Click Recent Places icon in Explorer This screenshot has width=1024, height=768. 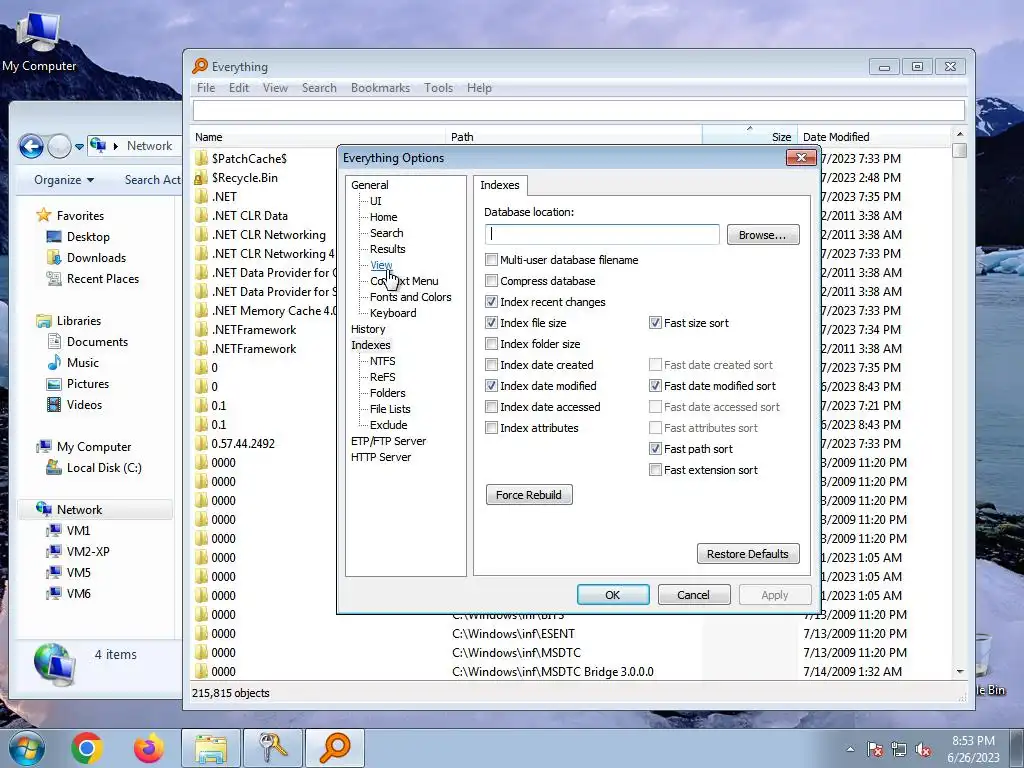(x=54, y=278)
